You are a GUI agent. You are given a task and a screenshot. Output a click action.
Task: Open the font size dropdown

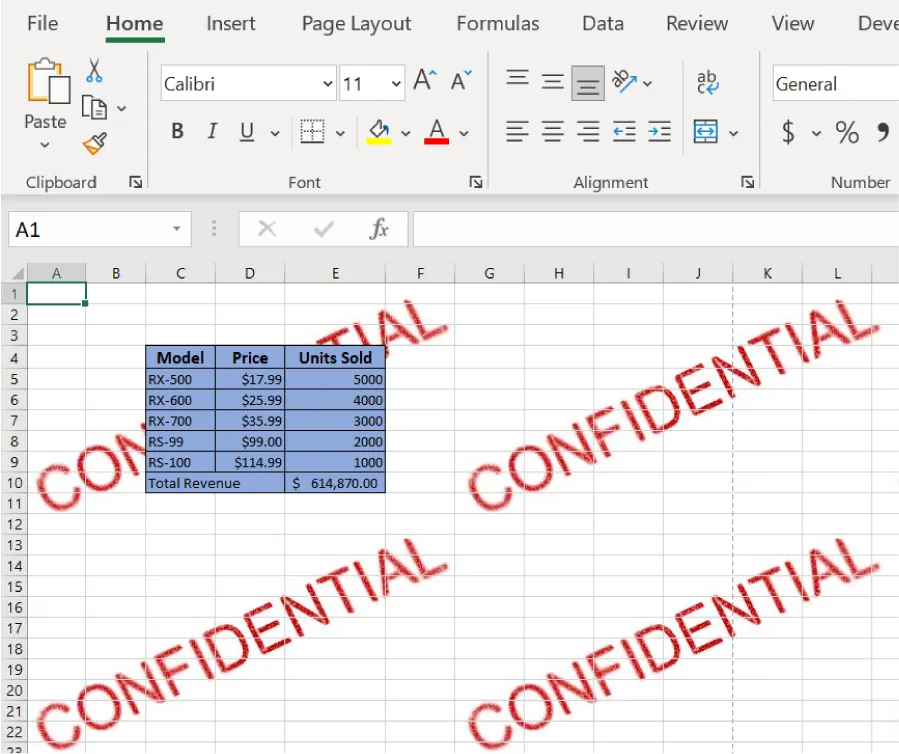point(395,84)
